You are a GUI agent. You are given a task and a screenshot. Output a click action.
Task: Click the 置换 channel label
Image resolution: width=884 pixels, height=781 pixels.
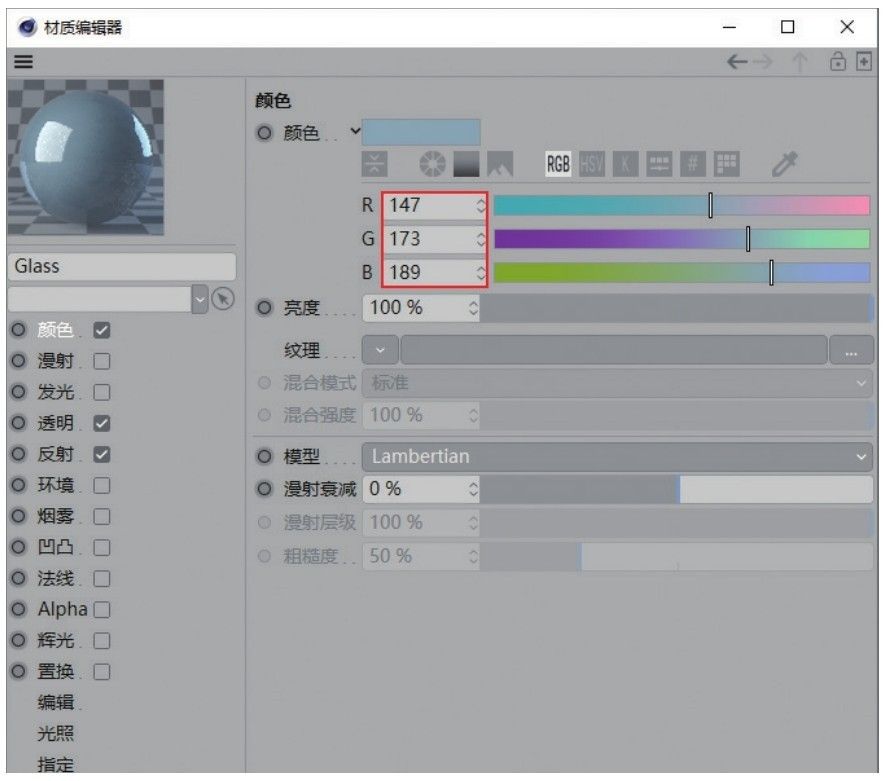[x=55, y=672]
